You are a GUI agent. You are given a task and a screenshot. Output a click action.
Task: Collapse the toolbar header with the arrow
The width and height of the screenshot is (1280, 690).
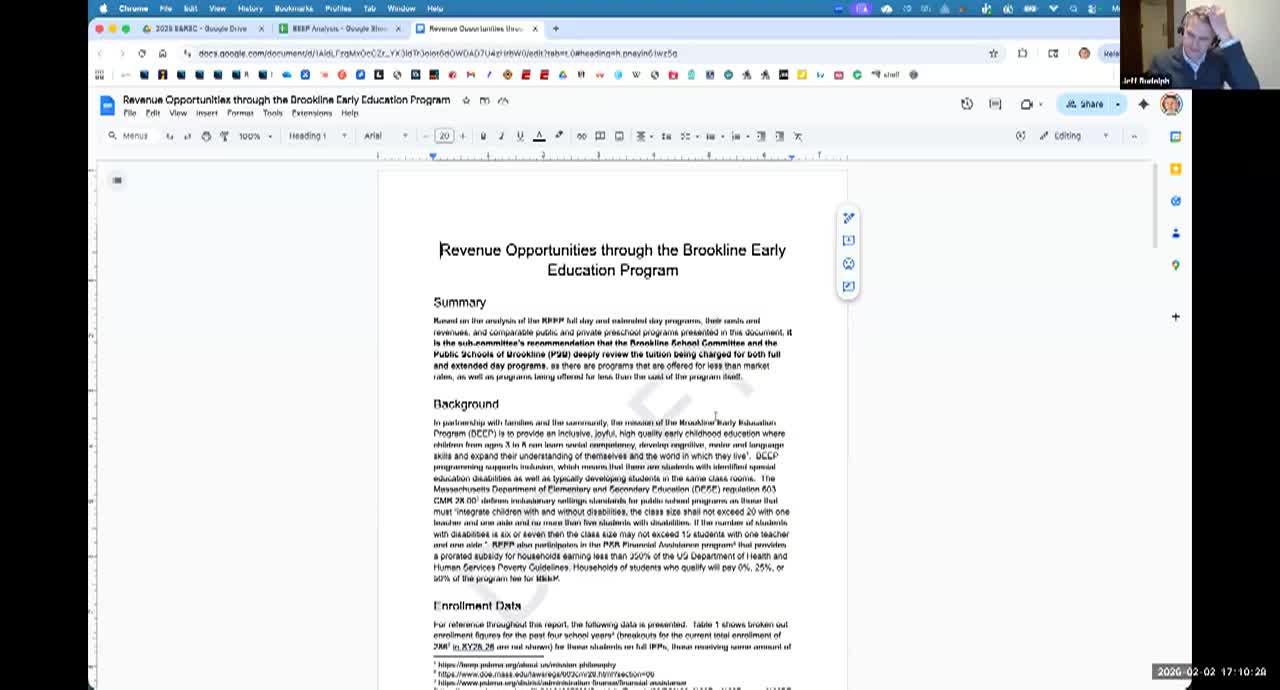(1133, 136)
